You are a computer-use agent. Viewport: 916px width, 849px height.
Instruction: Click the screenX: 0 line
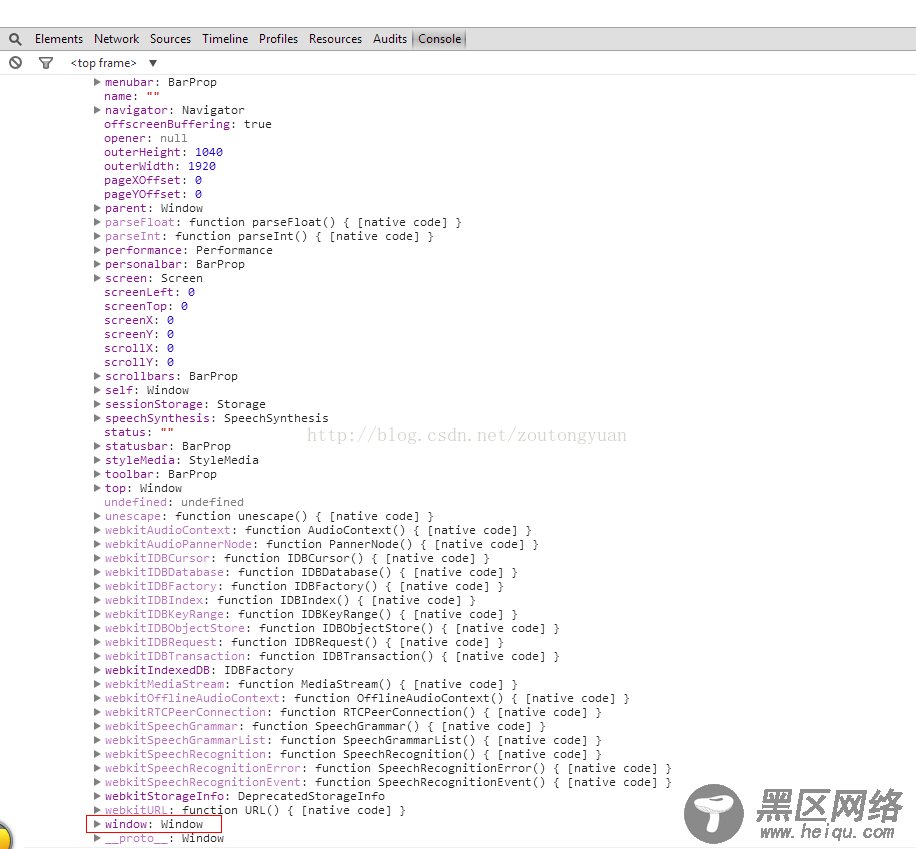click(x=139, y=320)
